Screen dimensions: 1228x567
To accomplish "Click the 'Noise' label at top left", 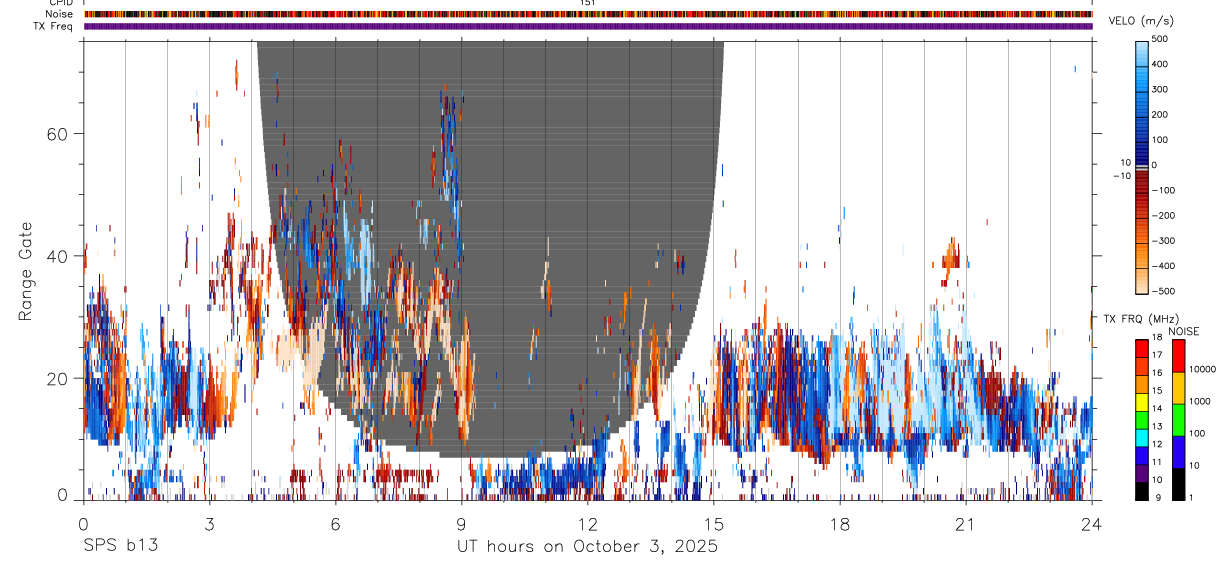I will [60, 14].
